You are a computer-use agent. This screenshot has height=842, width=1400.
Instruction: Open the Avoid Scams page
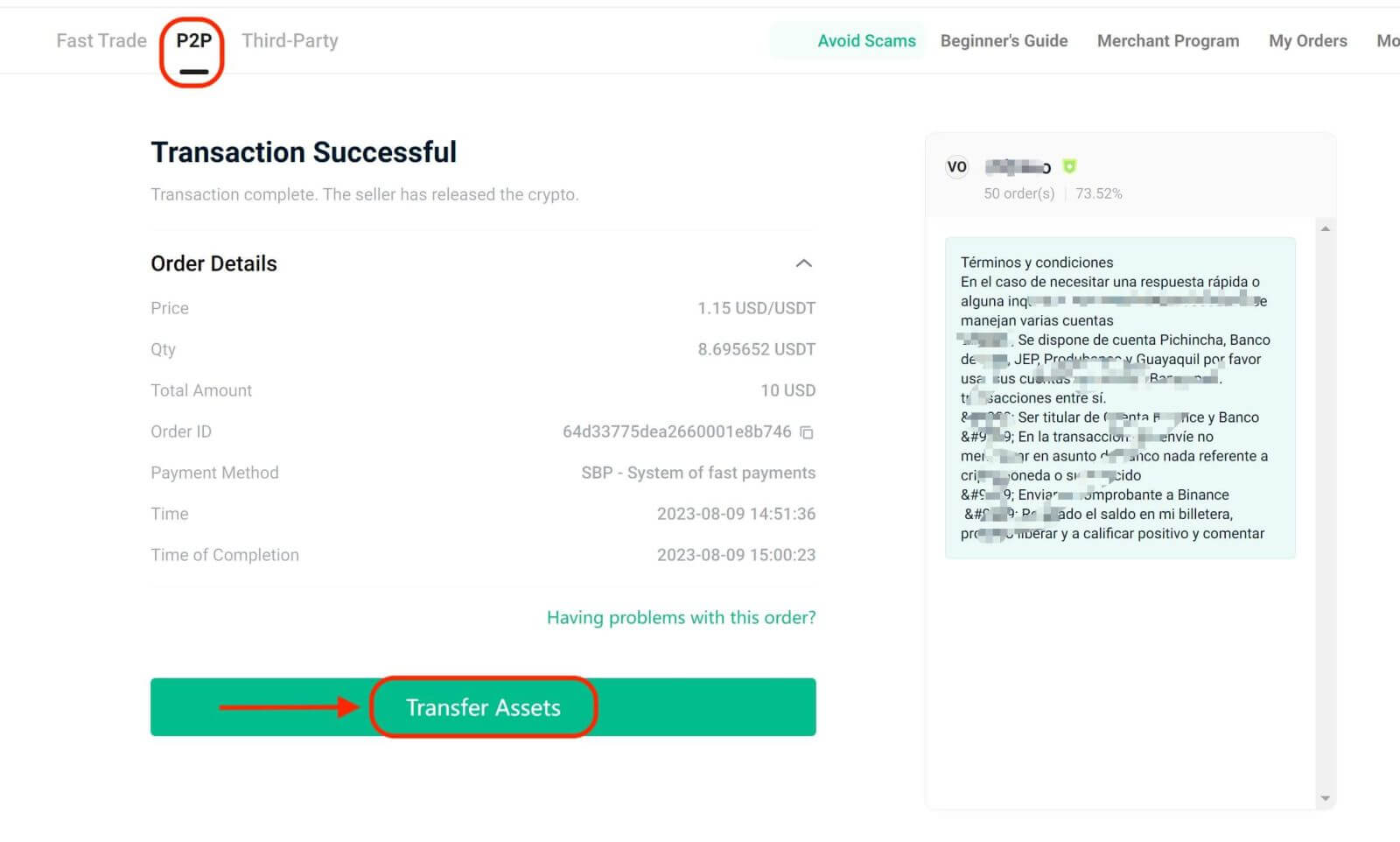(867, 40)
